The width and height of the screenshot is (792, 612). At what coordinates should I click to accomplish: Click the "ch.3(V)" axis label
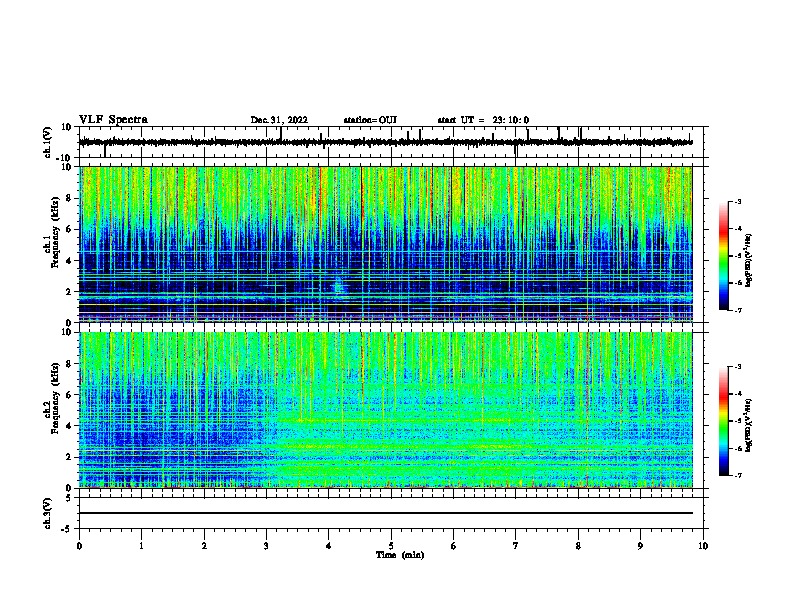click(48, 513)
